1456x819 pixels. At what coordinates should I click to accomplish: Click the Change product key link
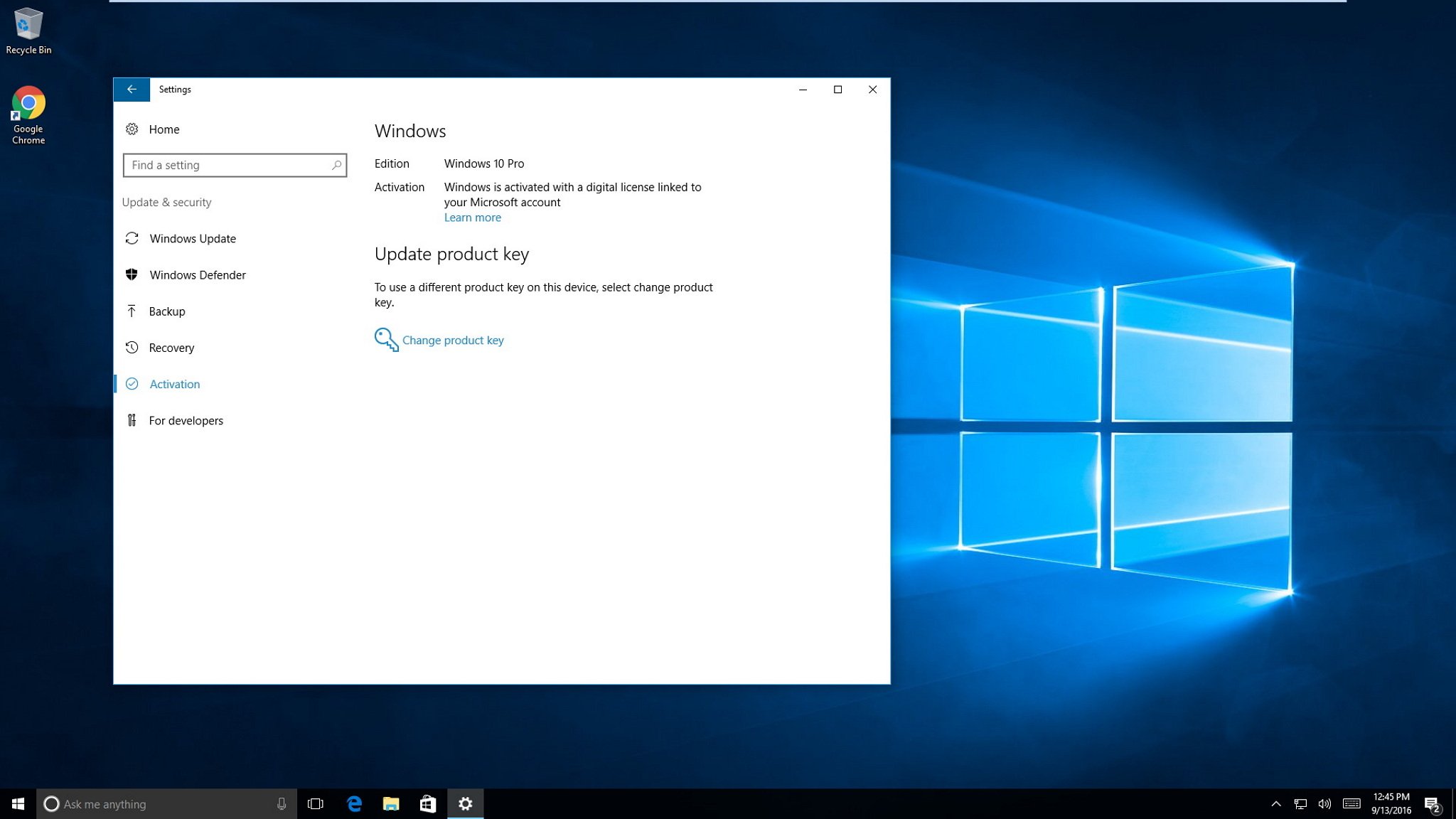[x=453, y=339]
